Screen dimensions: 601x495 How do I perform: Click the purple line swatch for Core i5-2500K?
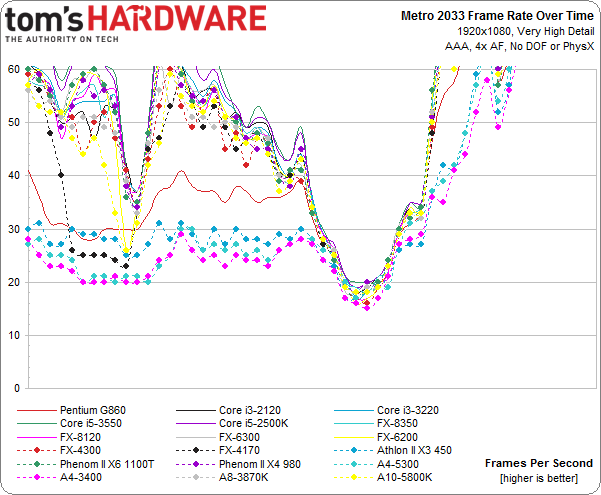click(195, 424)
